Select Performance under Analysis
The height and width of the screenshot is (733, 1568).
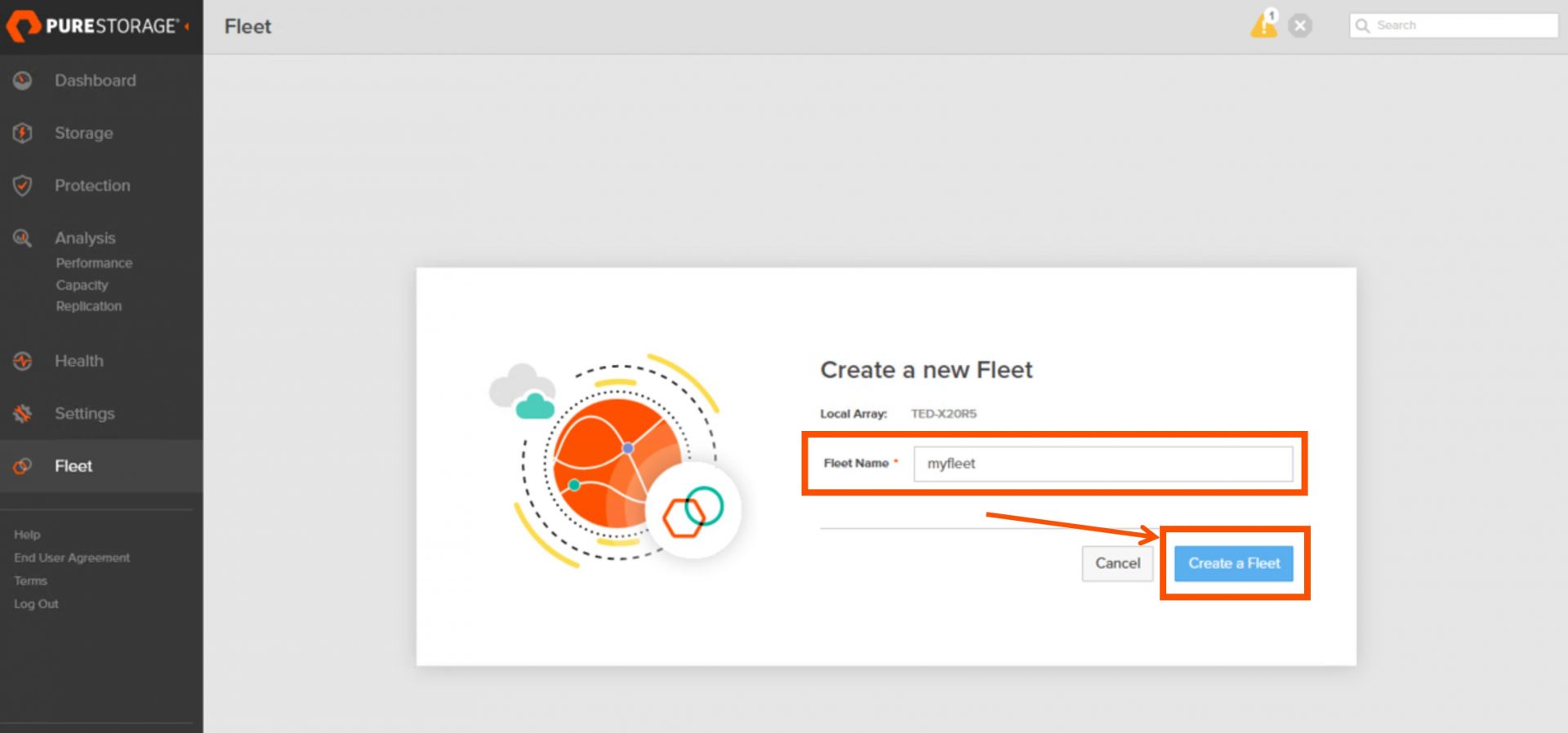(x=94, y=263)
